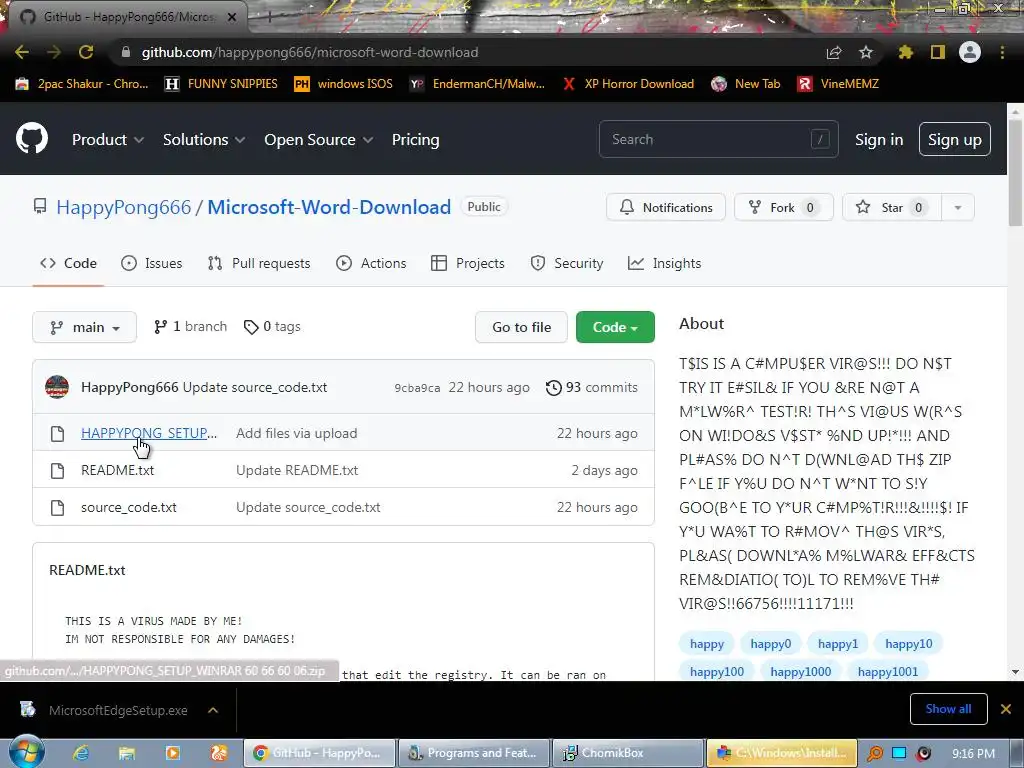Click the Notifications button
This screenshot has height=768, width=1024.
pos(665,207)
